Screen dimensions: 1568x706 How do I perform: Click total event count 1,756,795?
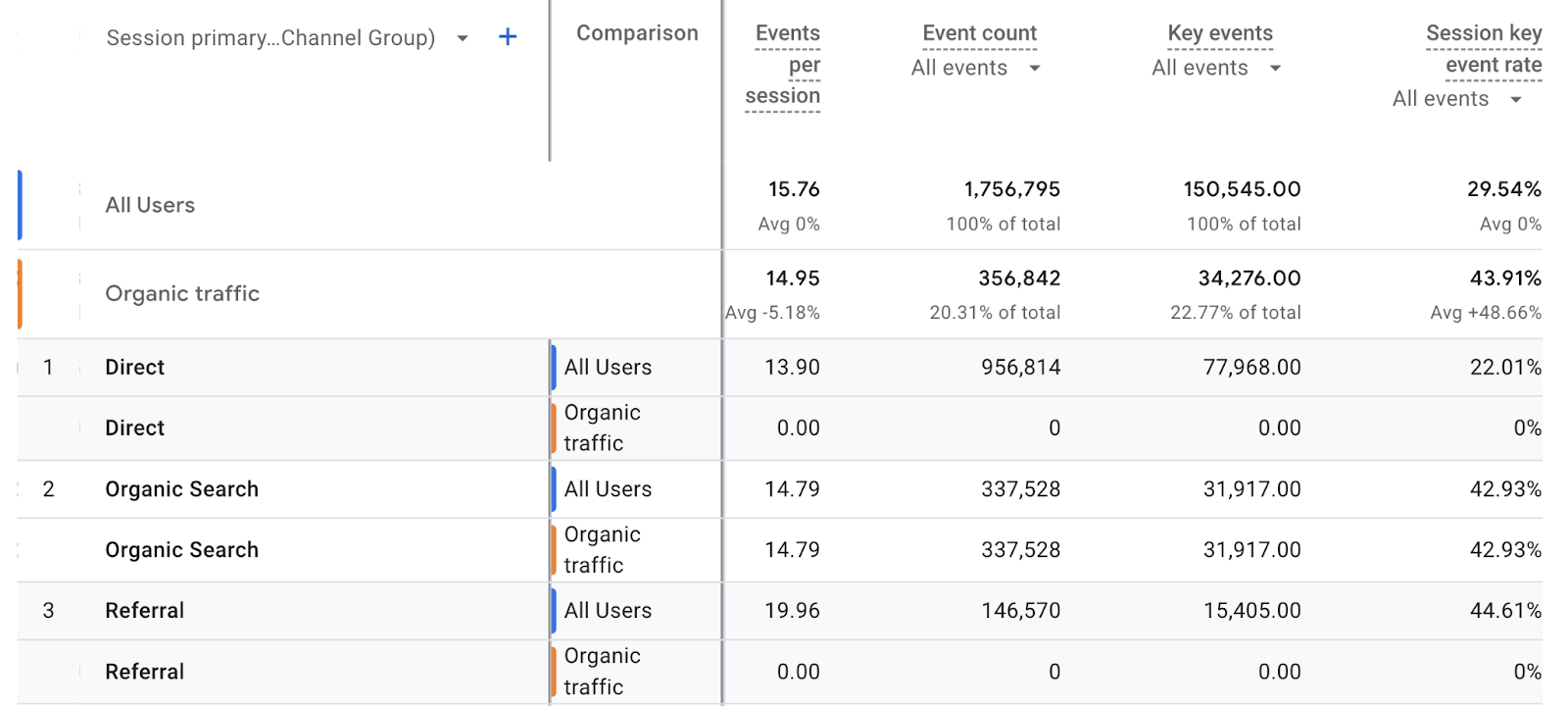coord(1011,189)
